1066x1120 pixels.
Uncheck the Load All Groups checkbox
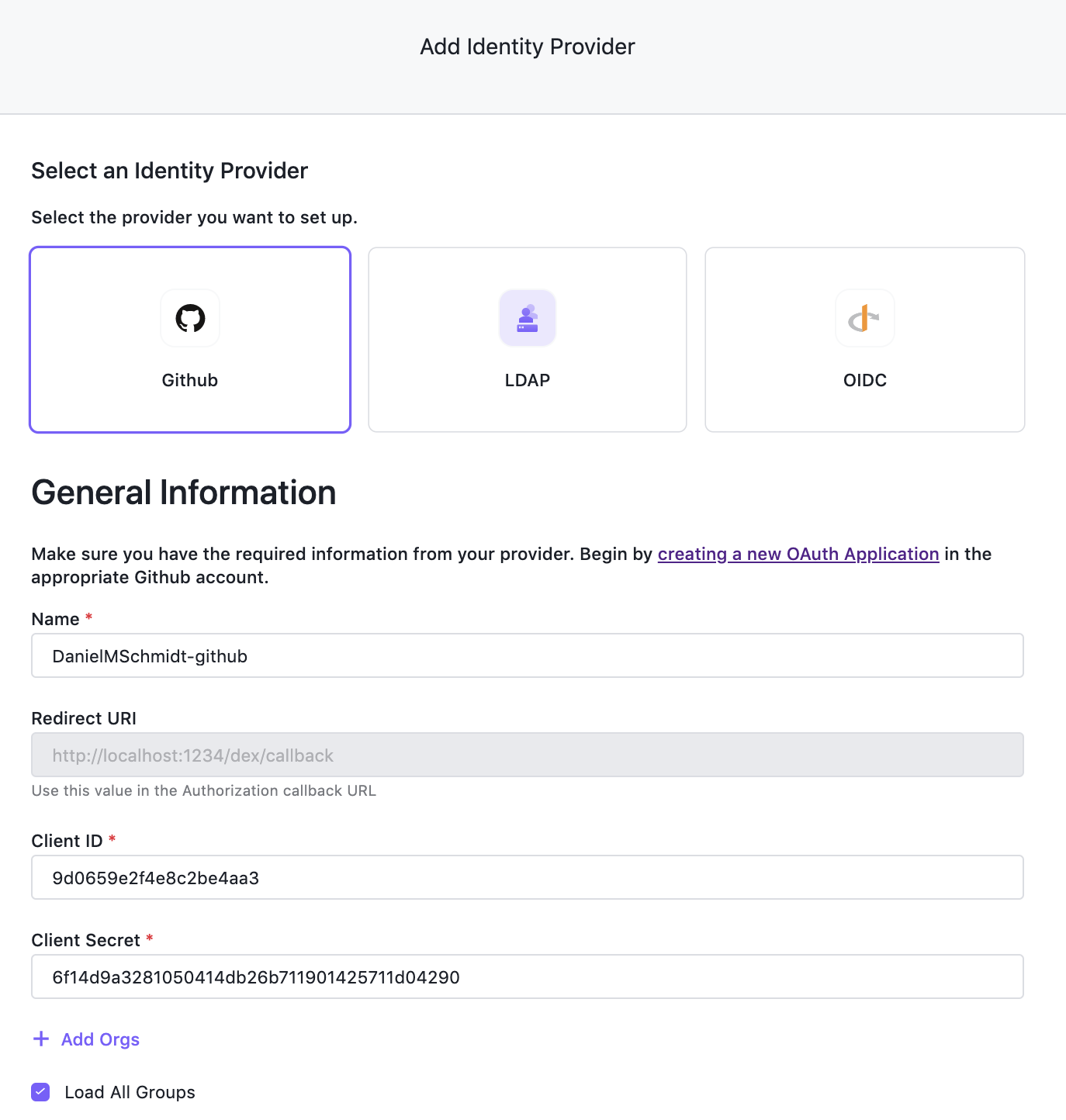coord(40,1092)
